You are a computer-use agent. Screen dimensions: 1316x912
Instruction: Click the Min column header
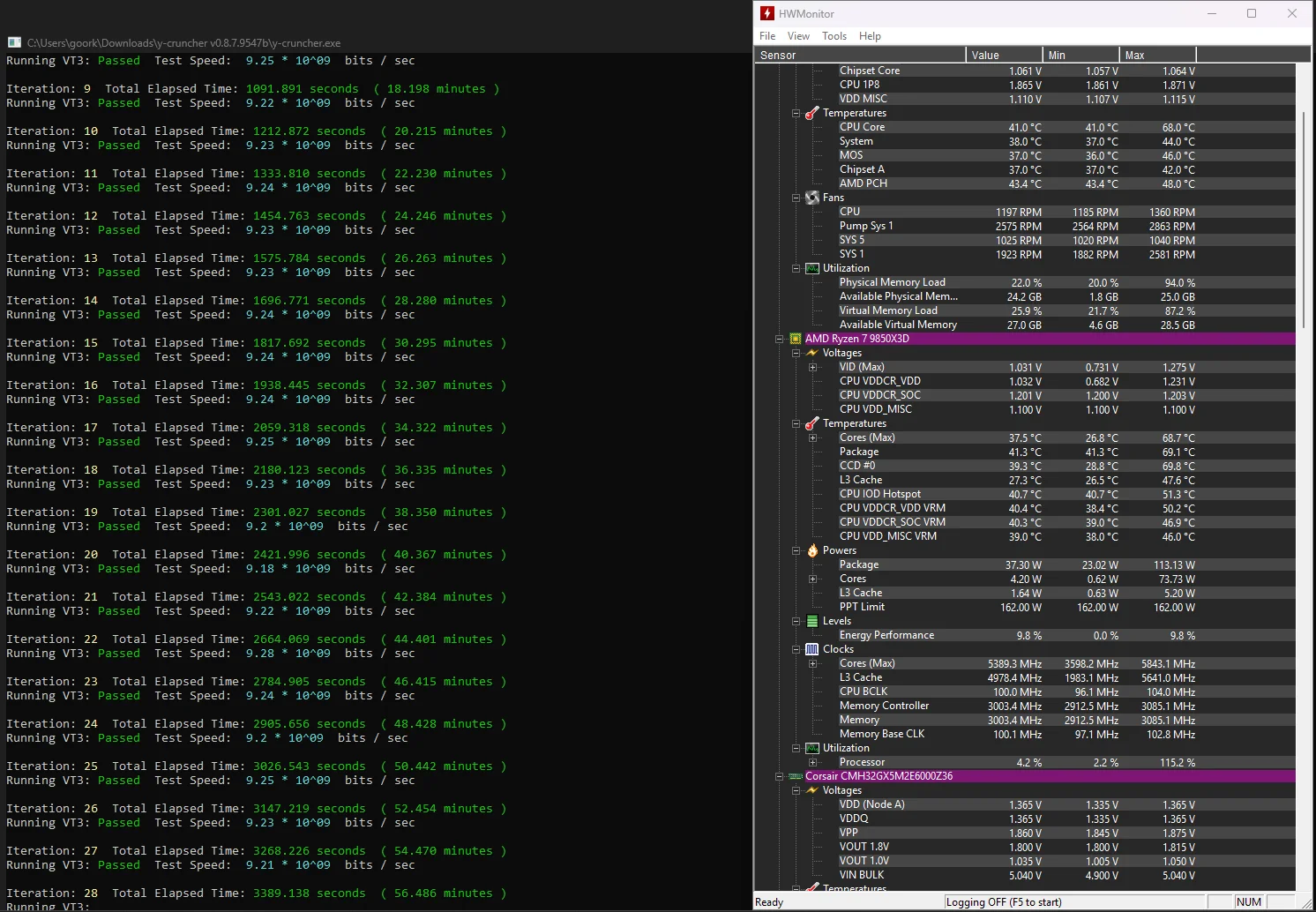[x=1081, y=55]
